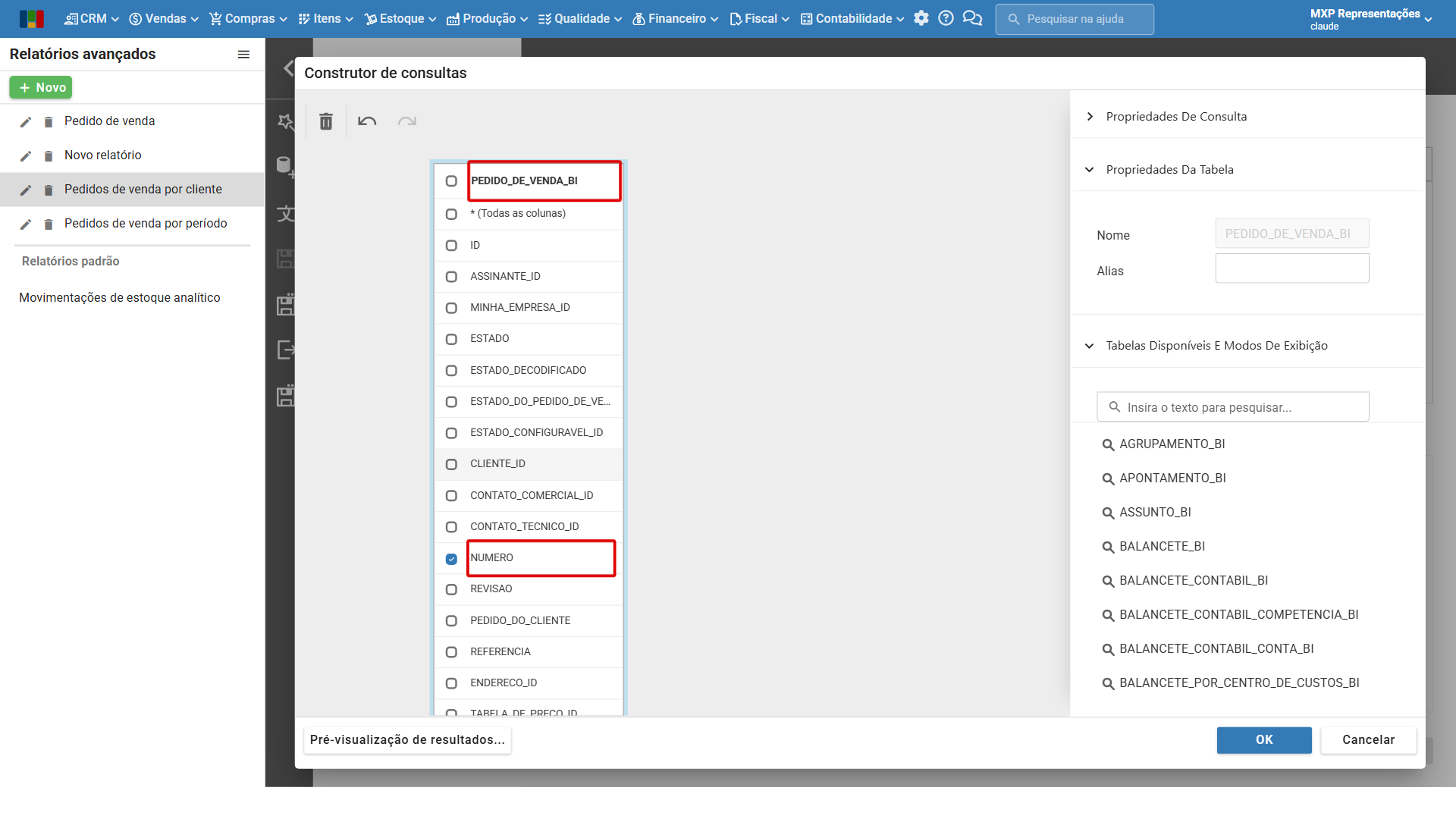Click the magnifier next to BALANCETE_BI
The image size is (1456, 819).
point(1108,548)
